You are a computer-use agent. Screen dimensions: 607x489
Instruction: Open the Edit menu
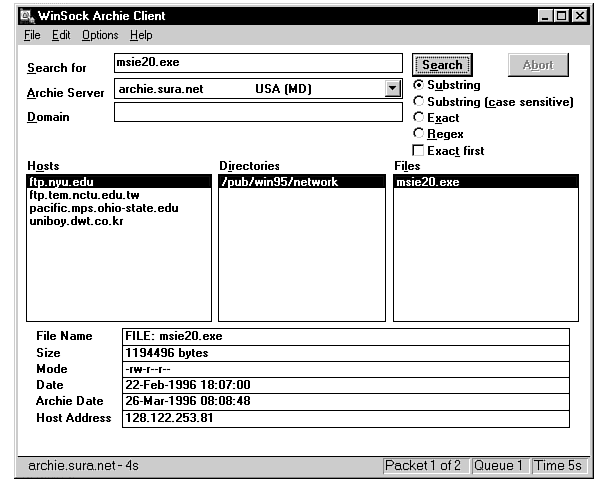[61, 35]
